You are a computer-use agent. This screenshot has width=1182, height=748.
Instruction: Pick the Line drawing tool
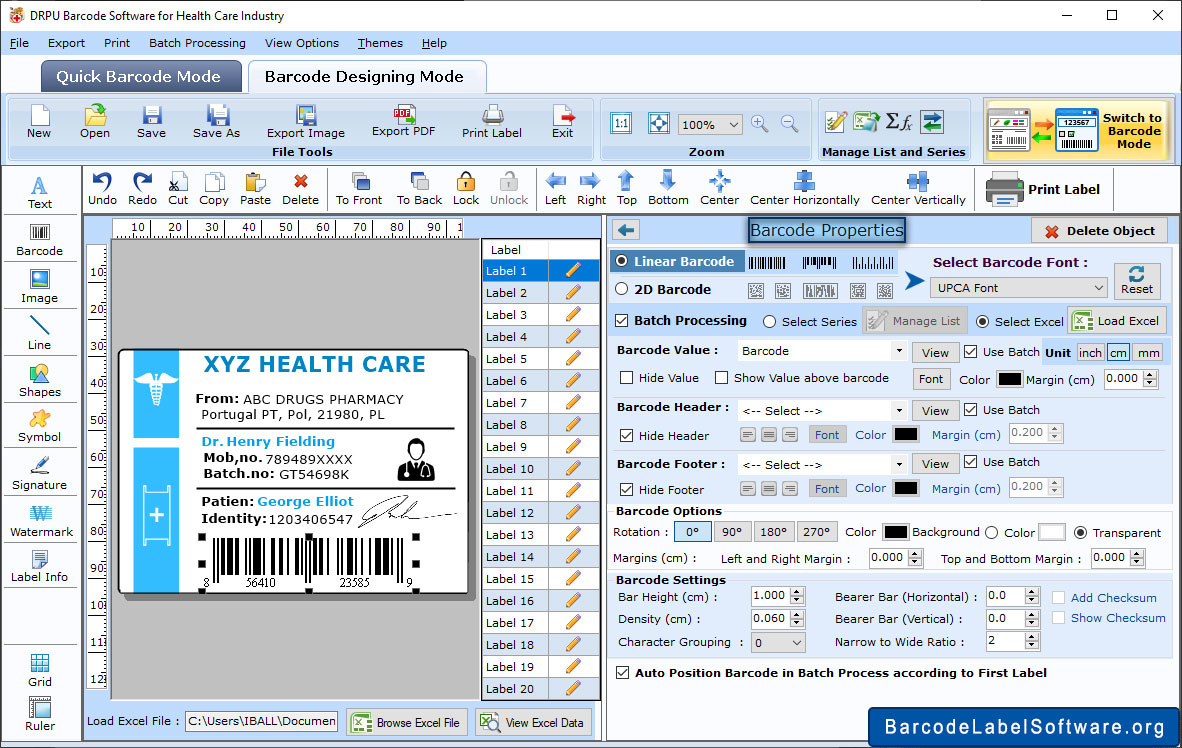click(x=39, y=333)
